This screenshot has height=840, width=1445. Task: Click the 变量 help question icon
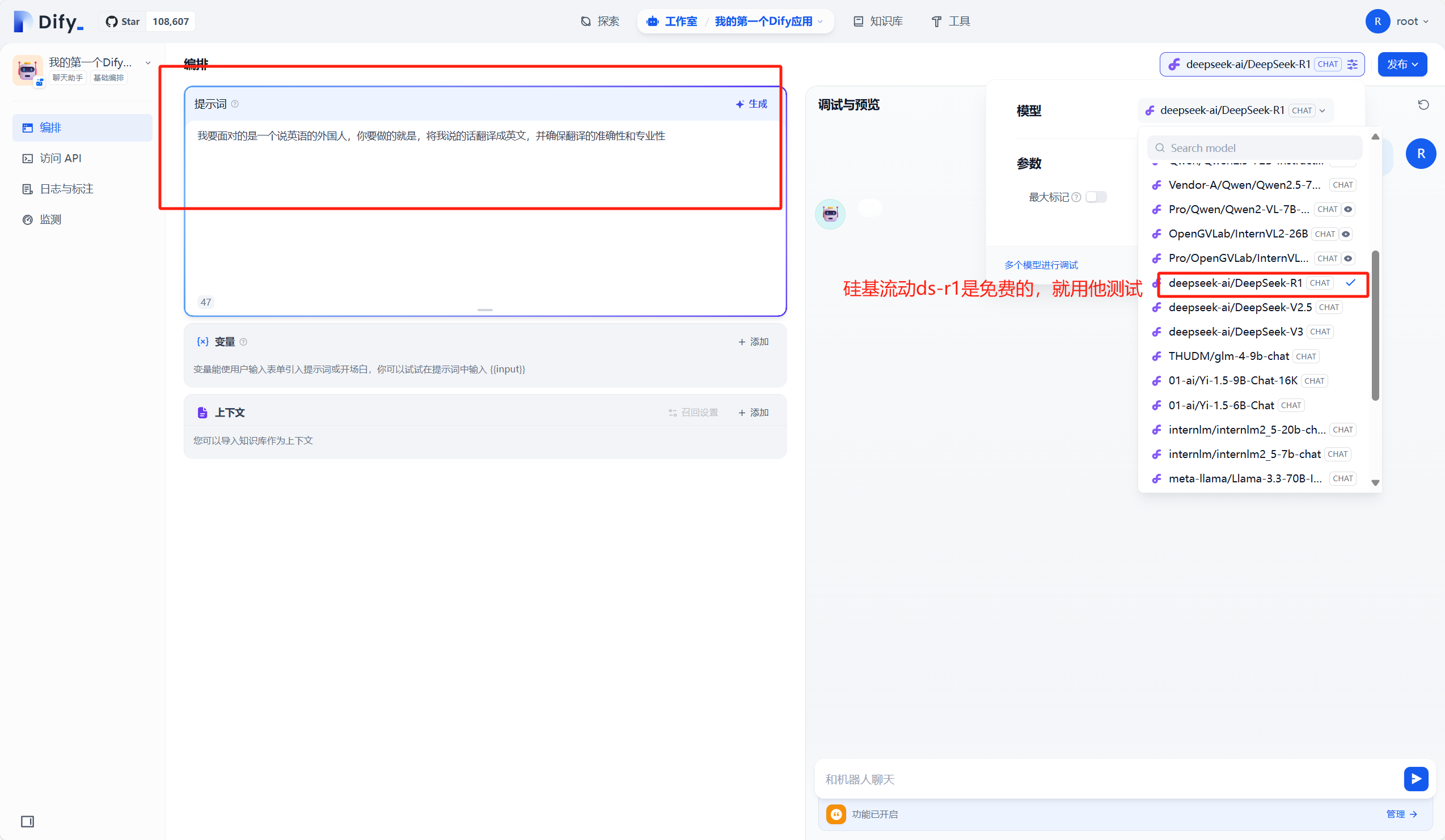point(243,342)
